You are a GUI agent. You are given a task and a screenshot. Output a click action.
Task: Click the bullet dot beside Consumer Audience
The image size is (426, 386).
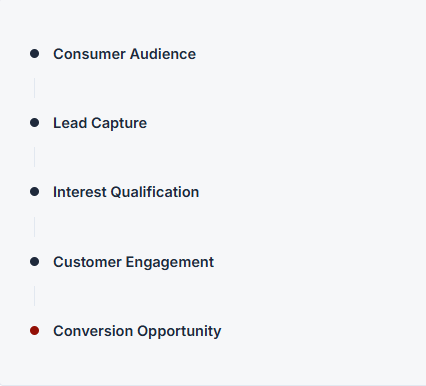coord(34,54)
